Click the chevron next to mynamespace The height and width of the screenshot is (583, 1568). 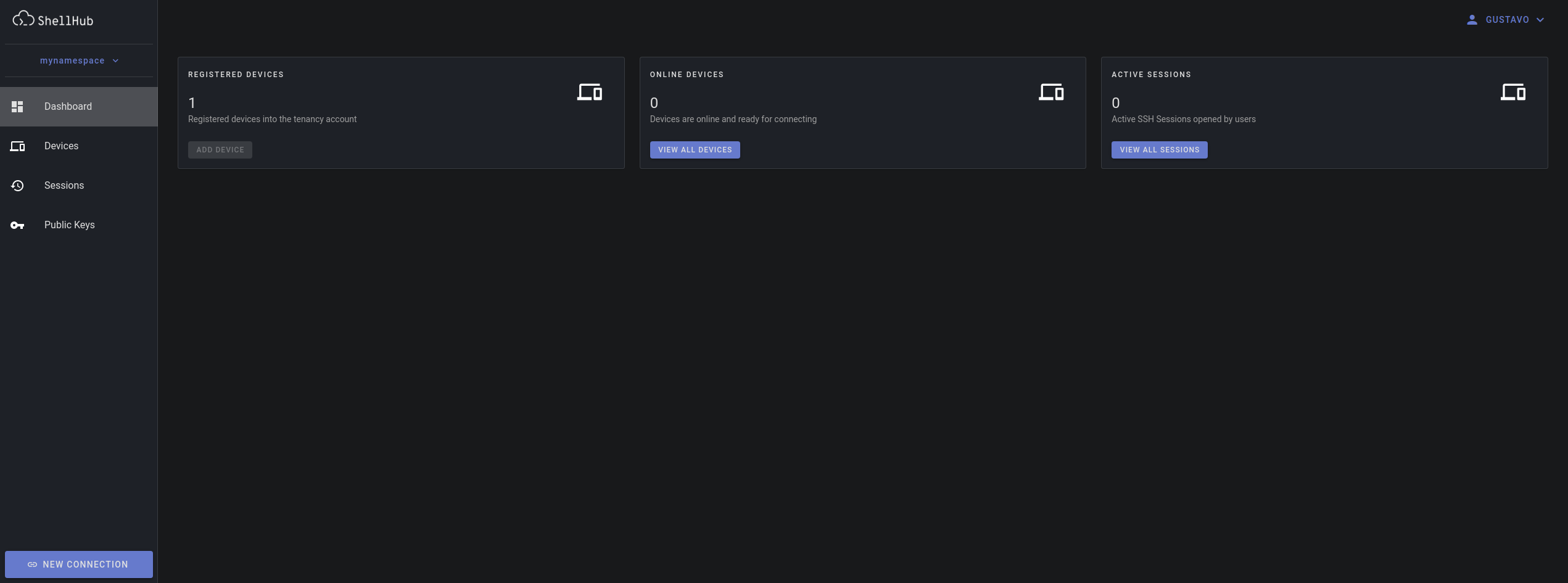pyautogui.click(x=115, y=60)
